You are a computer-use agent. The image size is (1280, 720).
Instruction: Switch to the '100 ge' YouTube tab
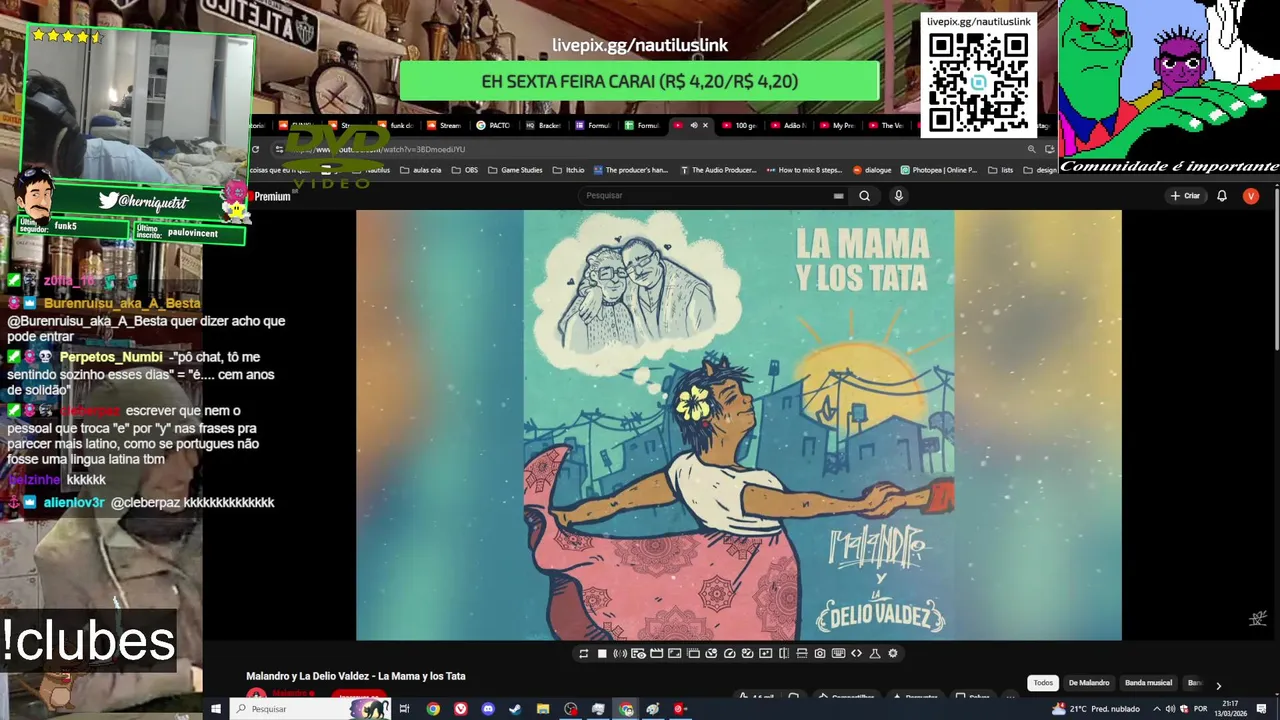pyautogui.click(x=740, y=126)
